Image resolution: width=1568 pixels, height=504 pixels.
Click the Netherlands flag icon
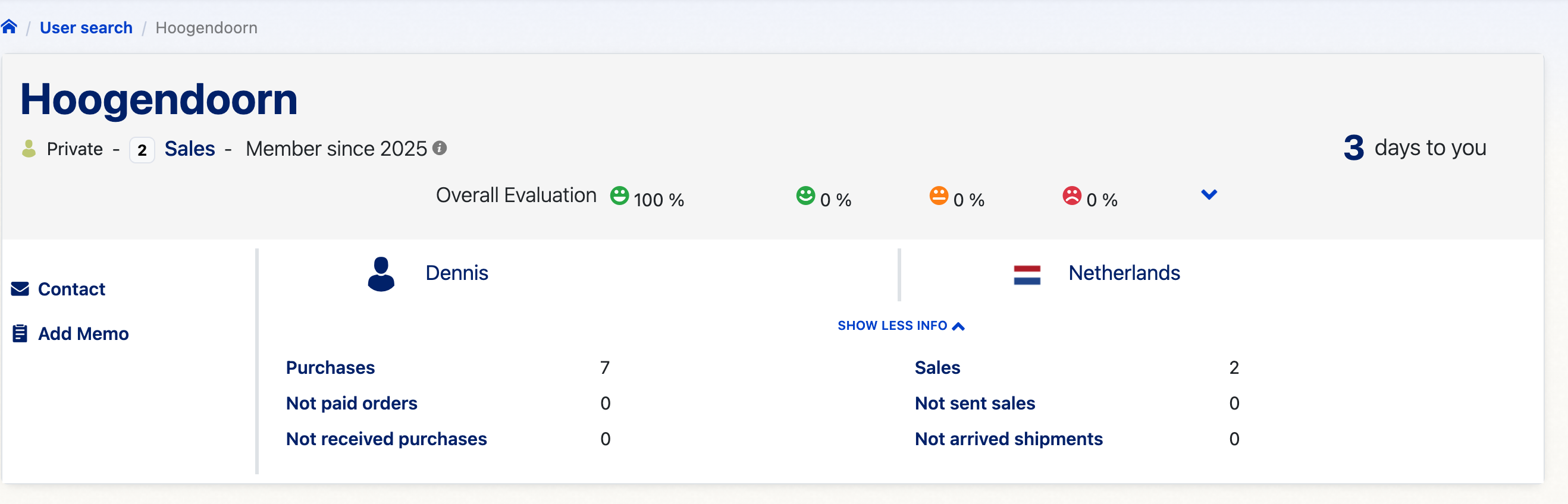coord(1027,275)
